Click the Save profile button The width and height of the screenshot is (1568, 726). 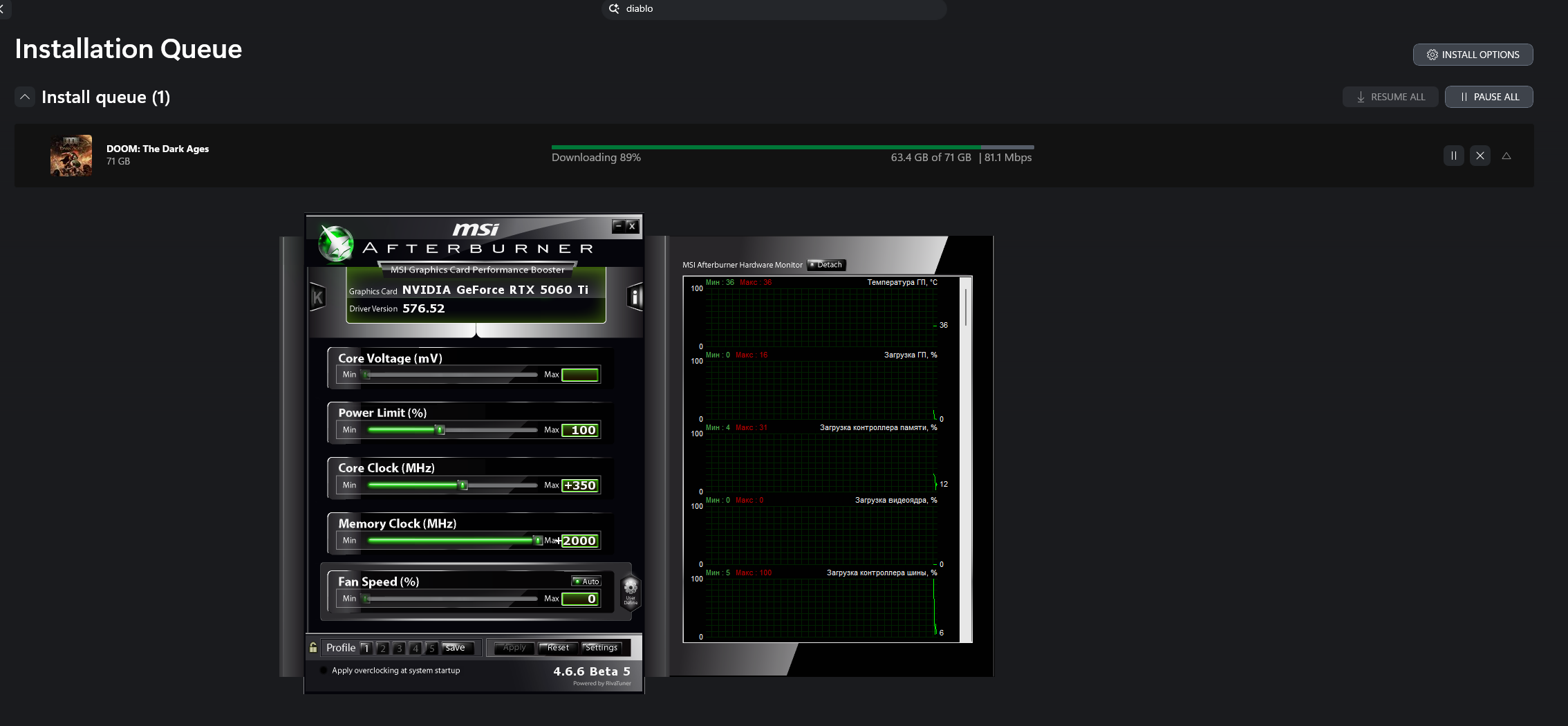[x=458, y=648]
